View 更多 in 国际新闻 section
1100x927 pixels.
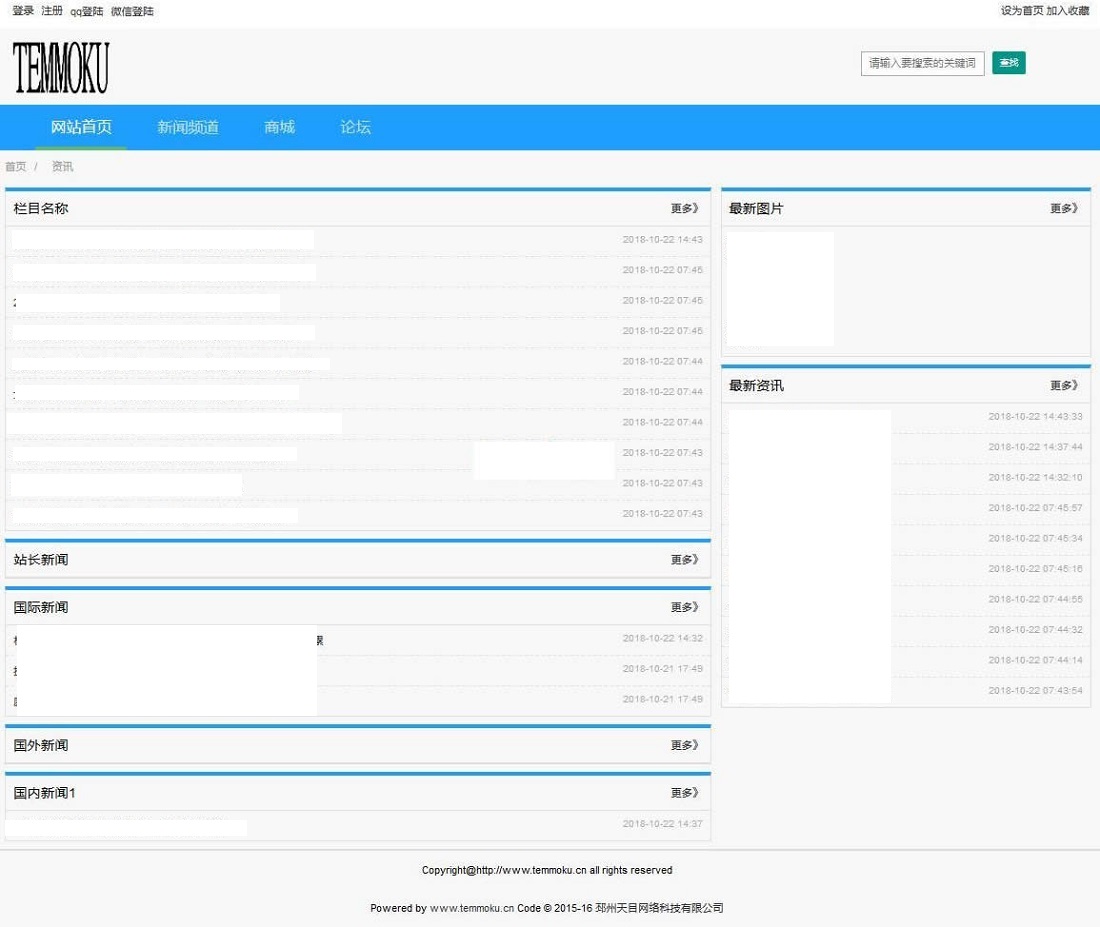pos(684,607)
